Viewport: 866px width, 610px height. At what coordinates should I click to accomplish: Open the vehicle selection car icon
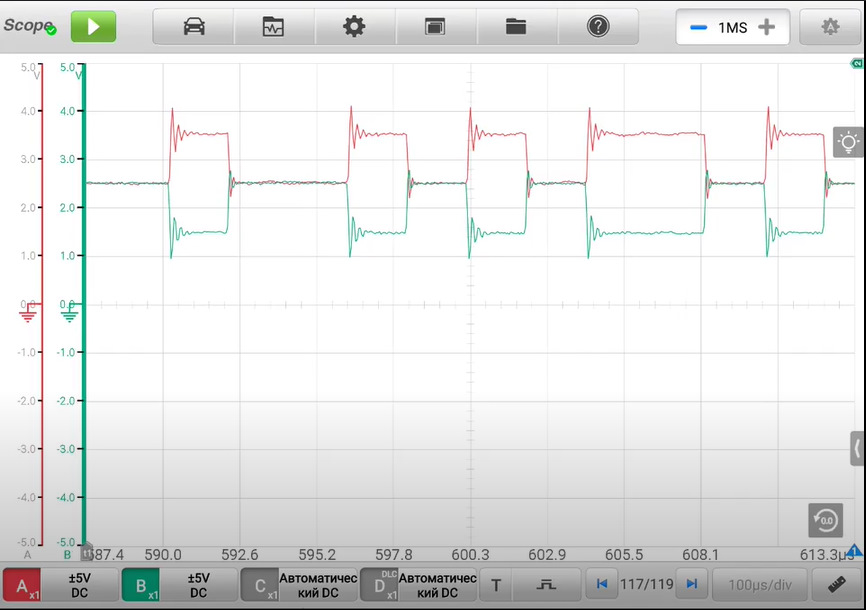click(194, 27)
